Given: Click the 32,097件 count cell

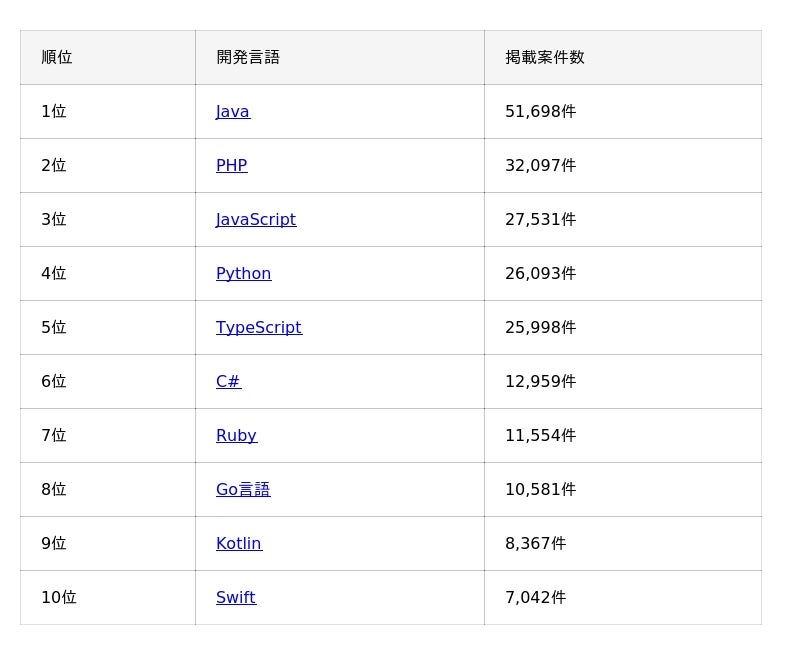Looking at the screenshot, I should coord(540,166).
